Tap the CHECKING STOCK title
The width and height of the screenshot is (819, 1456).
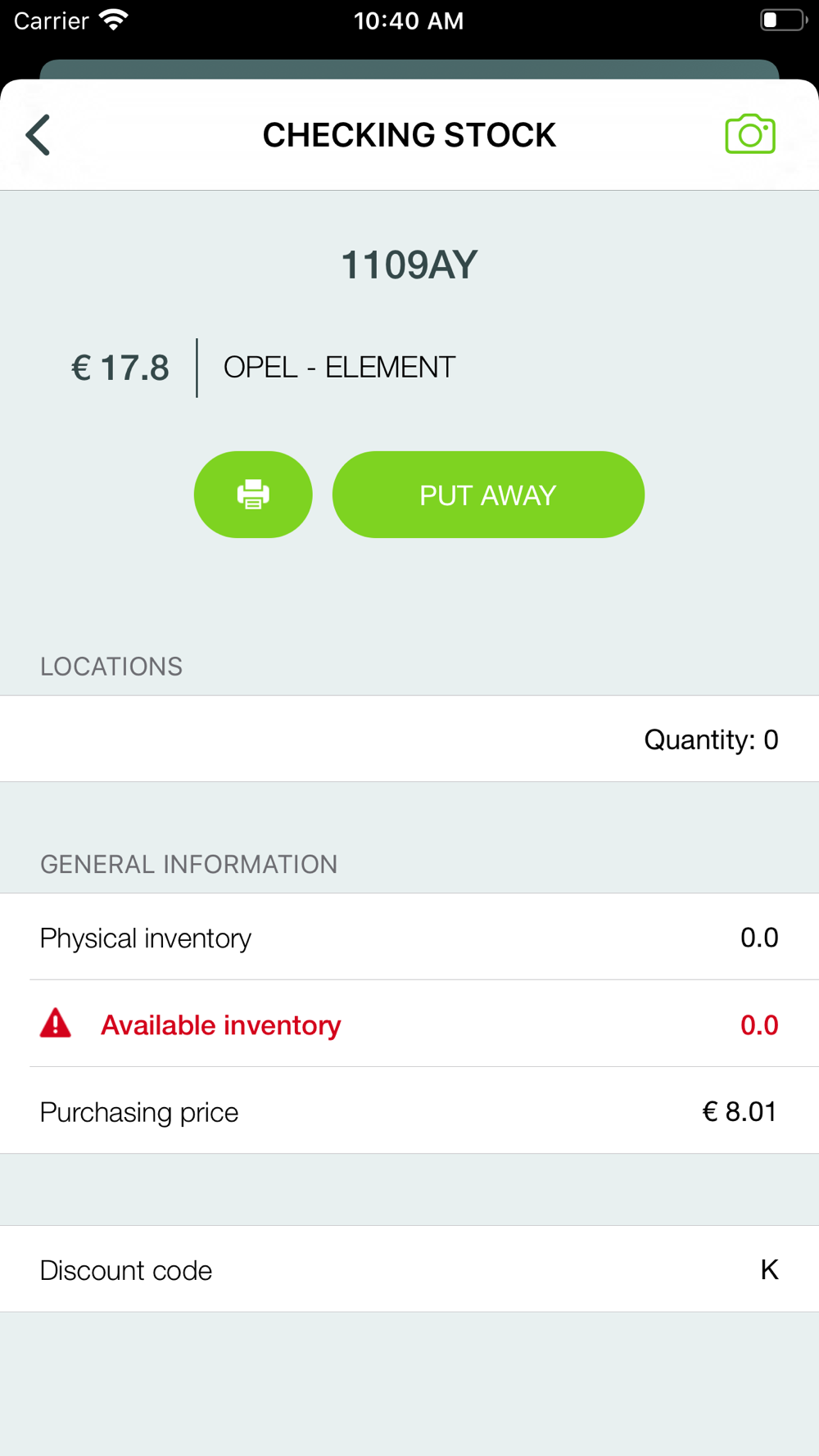point(409,135)
